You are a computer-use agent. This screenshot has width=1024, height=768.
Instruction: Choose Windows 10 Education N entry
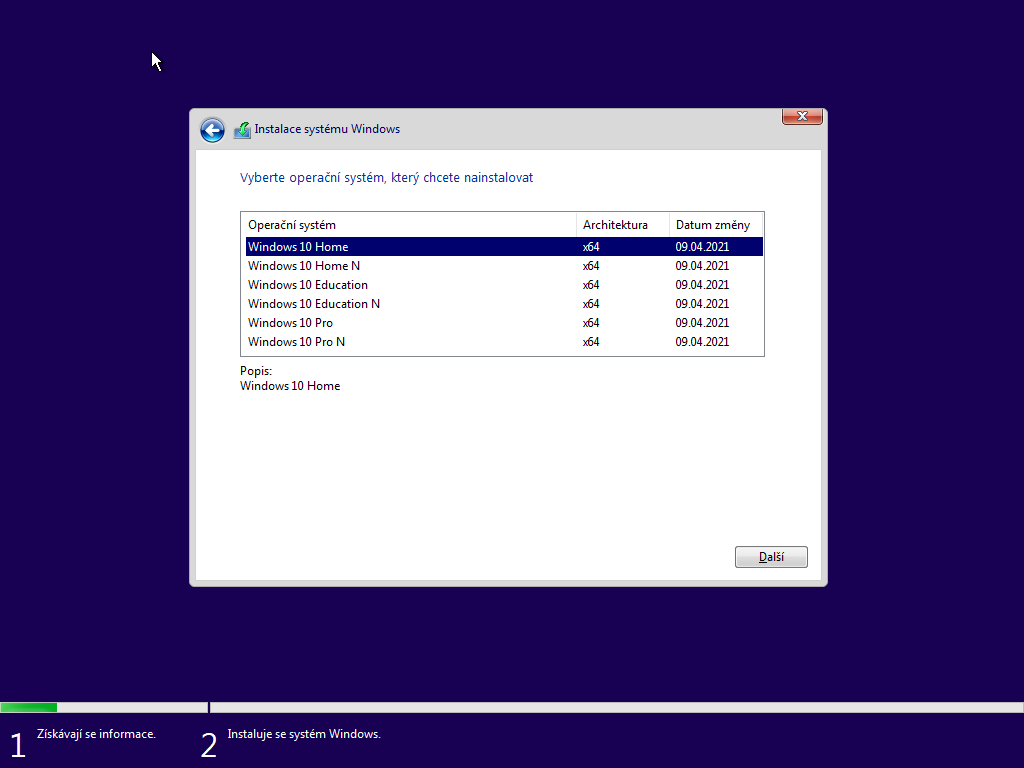point(314,304)
